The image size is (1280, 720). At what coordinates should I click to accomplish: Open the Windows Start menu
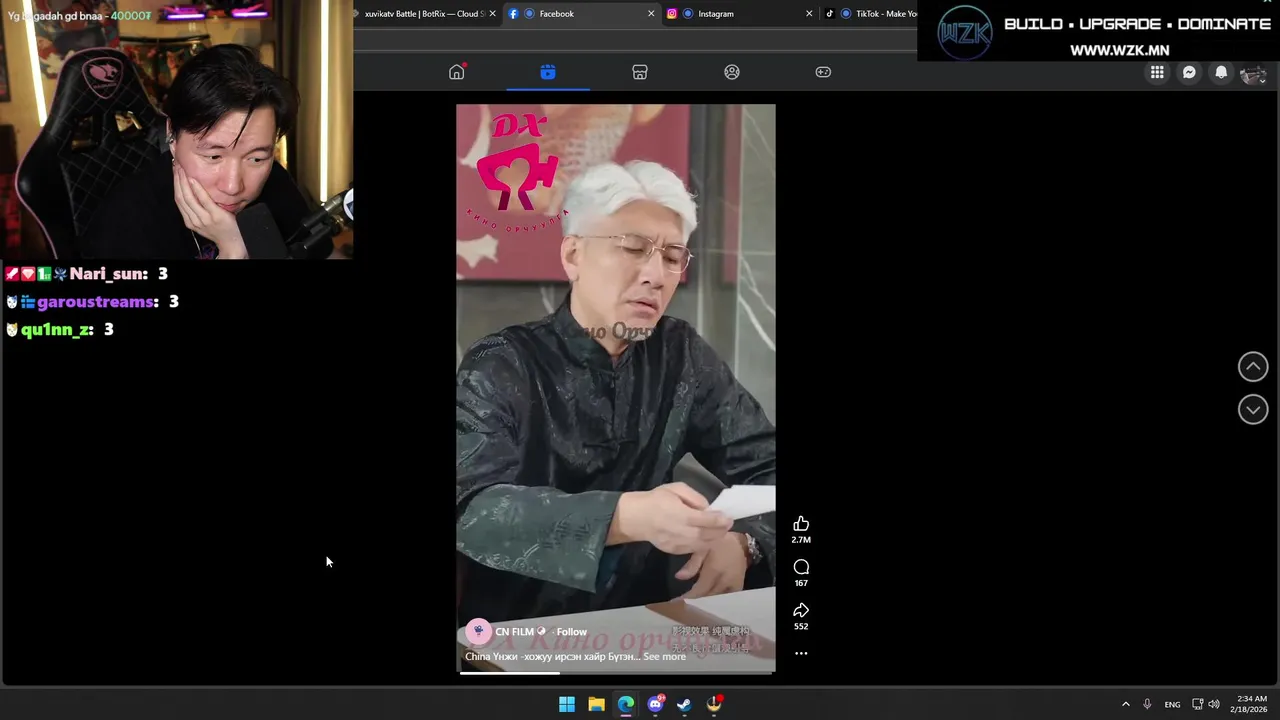(x=567, y=704)
